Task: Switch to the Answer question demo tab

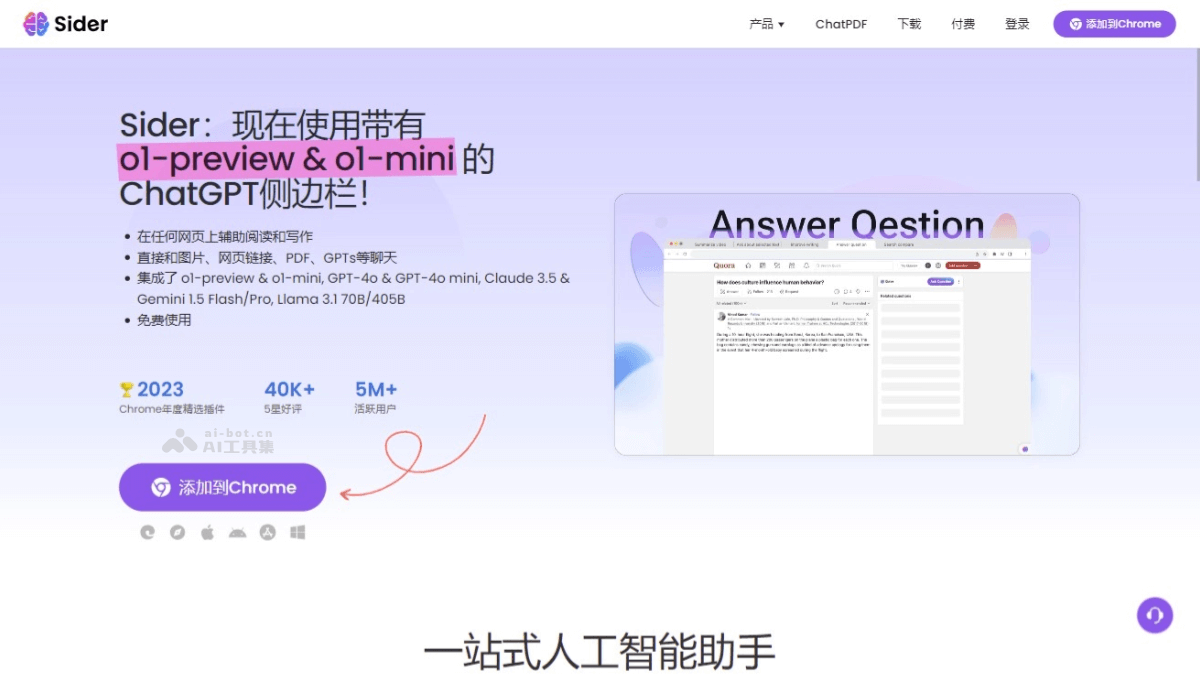Action: coord(850,244)
